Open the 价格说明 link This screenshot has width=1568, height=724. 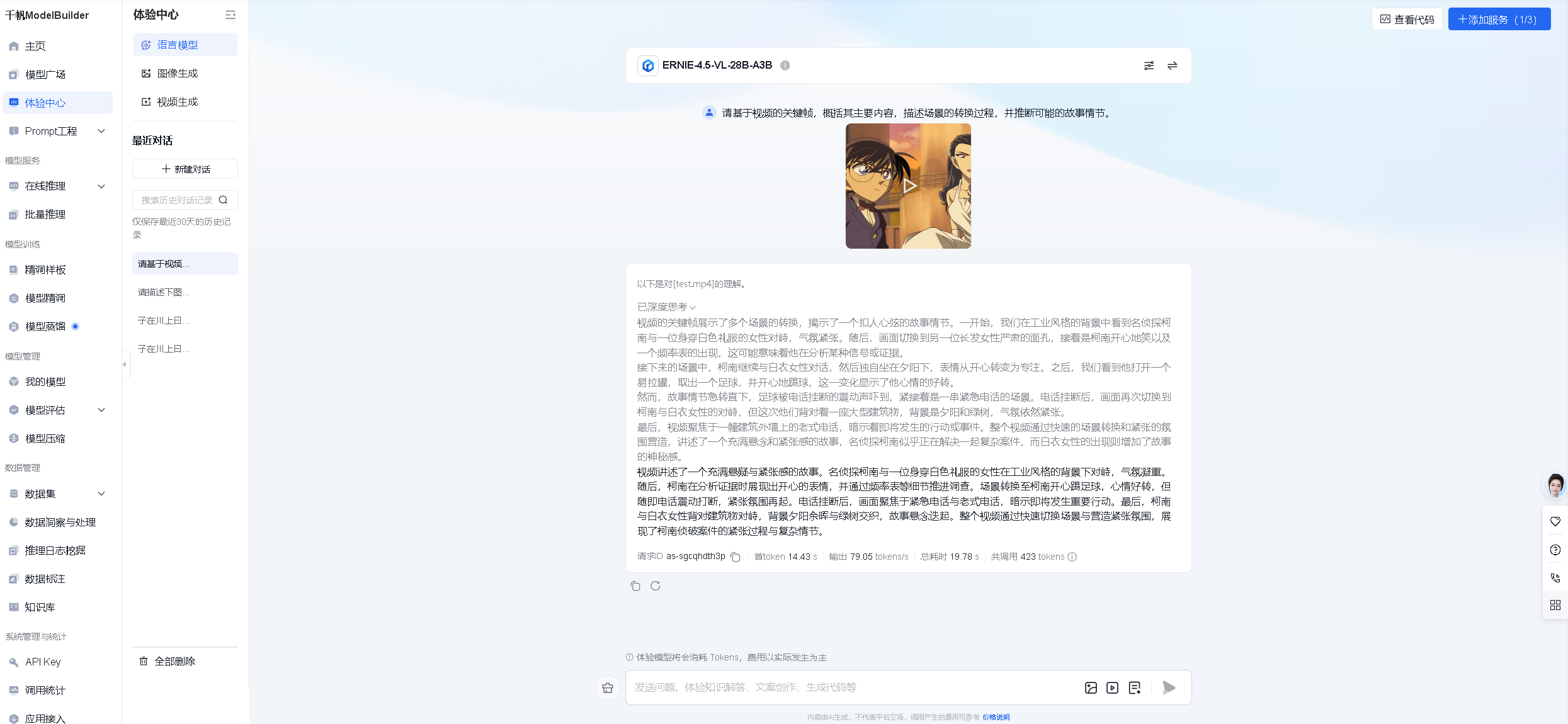[996, 717]
